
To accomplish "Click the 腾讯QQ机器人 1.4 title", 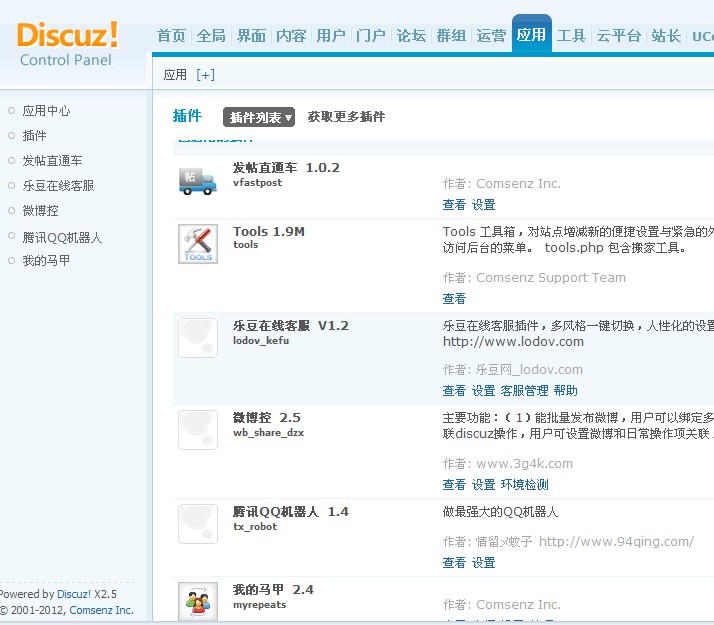I will point(291,512).
